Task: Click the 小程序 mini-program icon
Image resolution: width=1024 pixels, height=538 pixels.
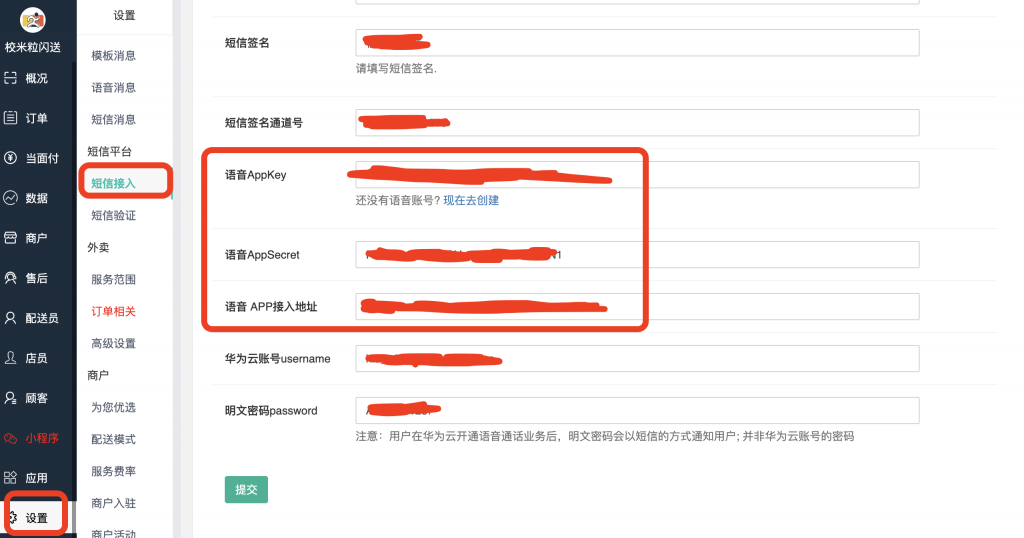Action: point(10,438)
